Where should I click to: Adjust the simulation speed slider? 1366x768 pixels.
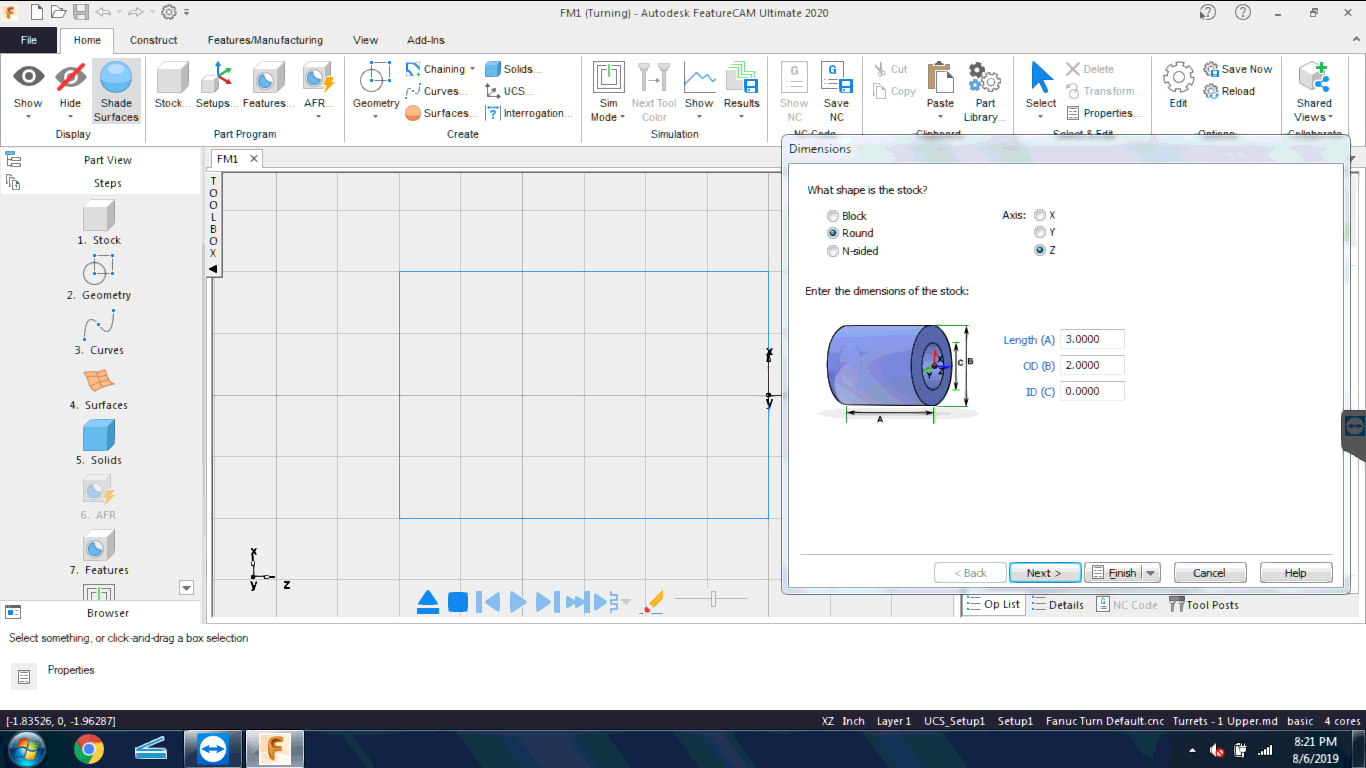coord(713,599)
